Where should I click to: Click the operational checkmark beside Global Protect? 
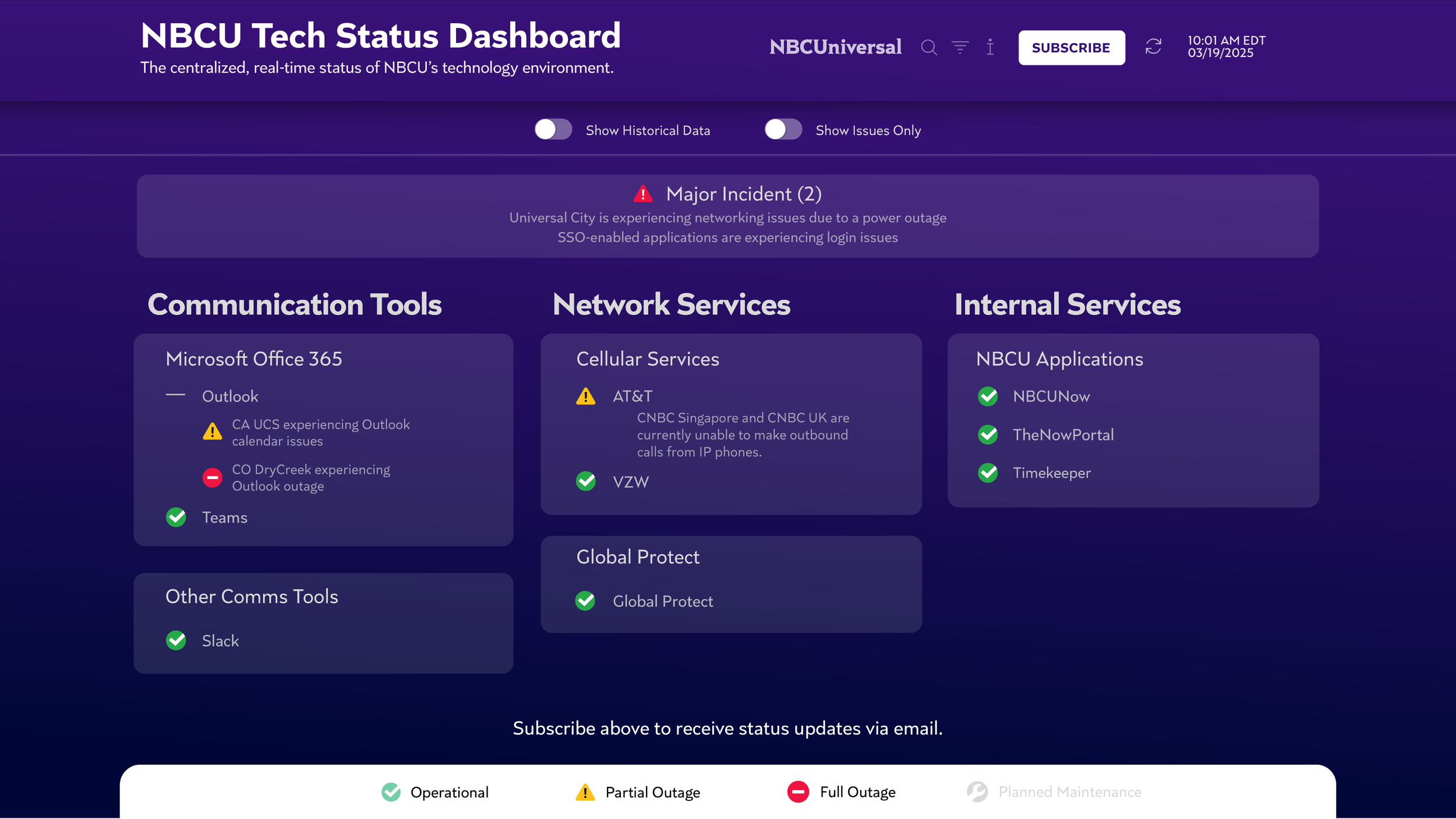pos(586,601)
